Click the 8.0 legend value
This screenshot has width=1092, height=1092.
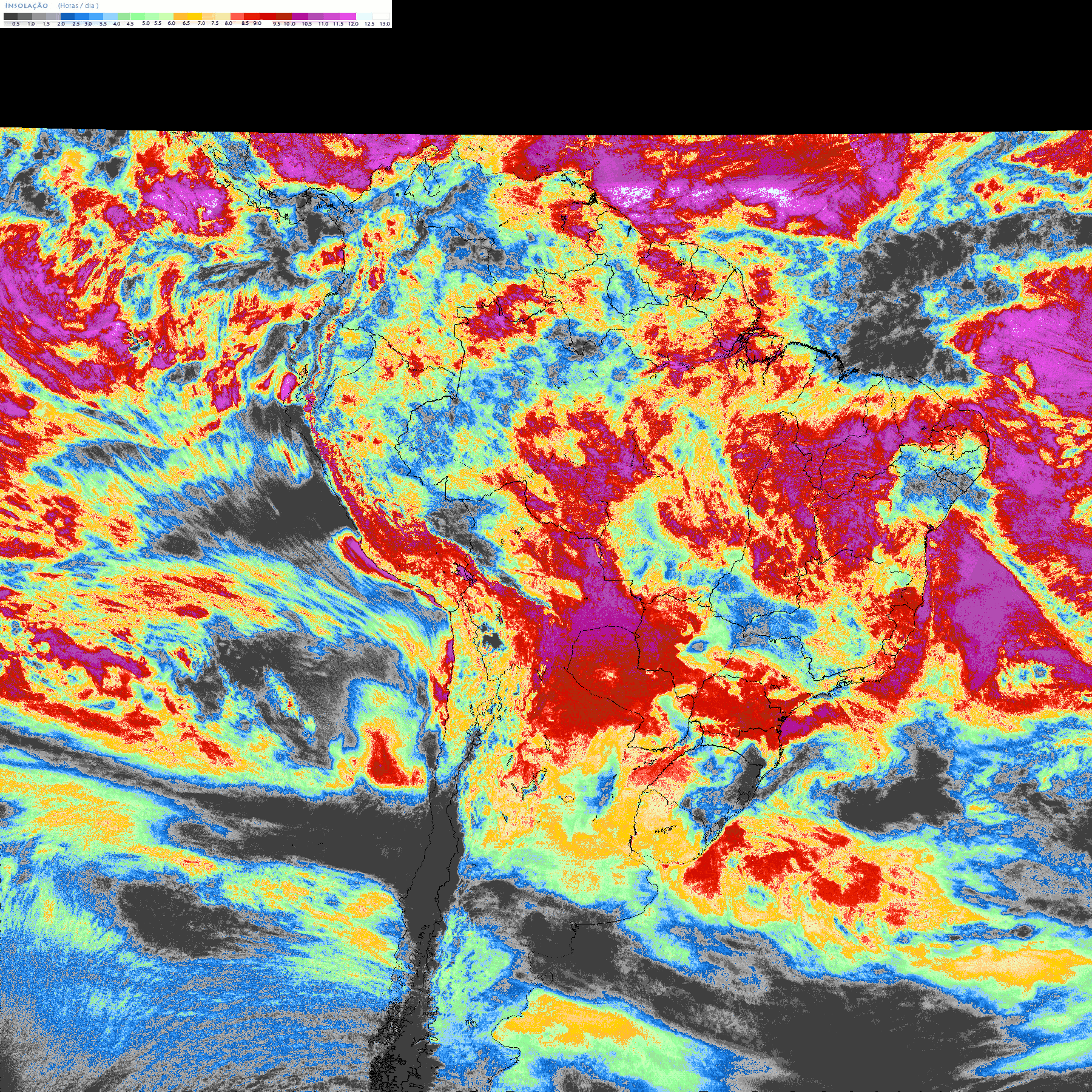pos(229,23)
